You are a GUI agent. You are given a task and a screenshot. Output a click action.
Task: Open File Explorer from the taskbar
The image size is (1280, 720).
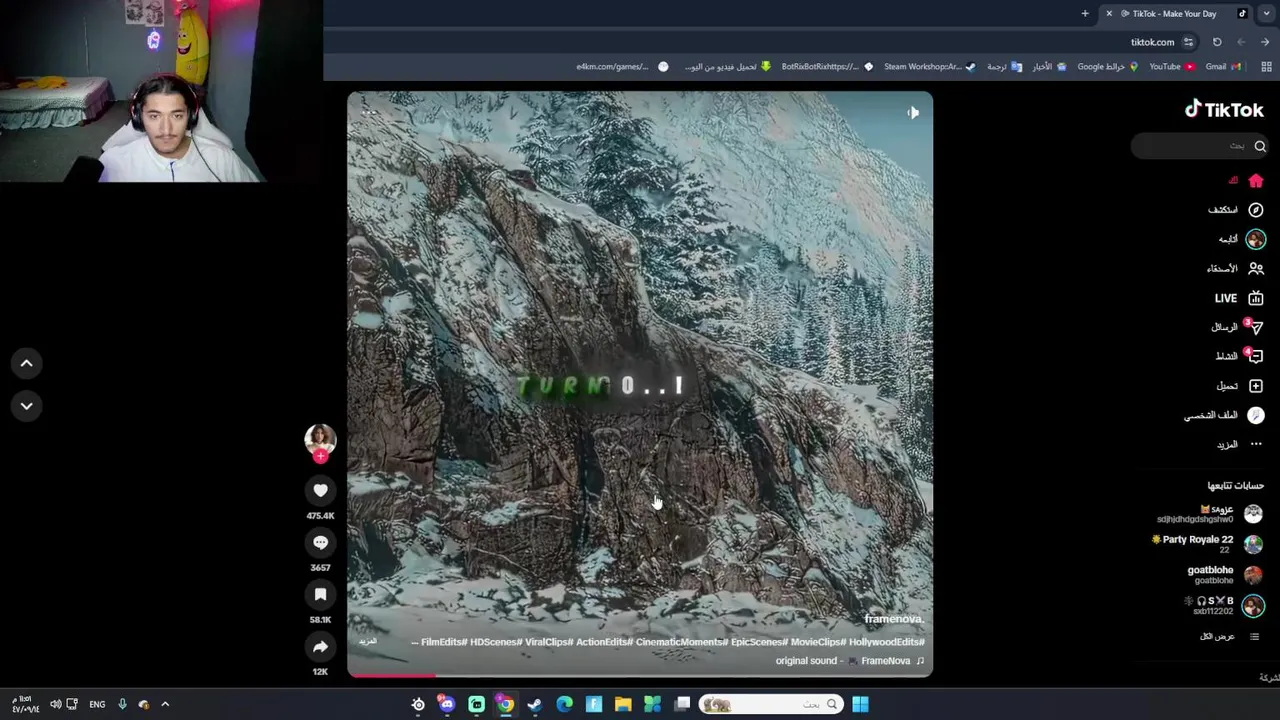pos(623,705)
